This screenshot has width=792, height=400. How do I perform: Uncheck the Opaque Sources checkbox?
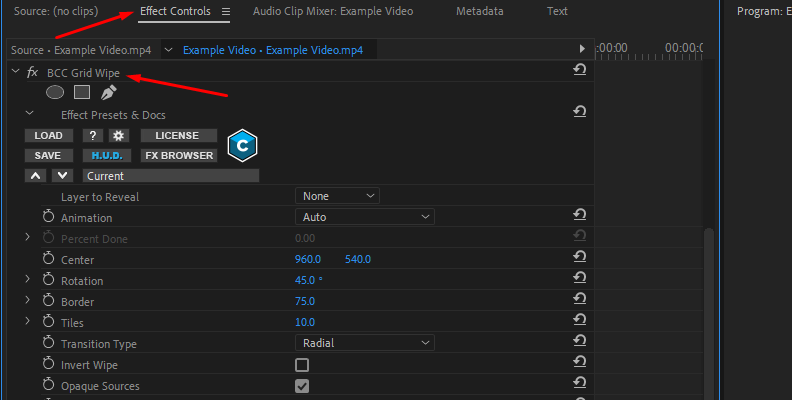pyautogui.click(x=302, y=386)
